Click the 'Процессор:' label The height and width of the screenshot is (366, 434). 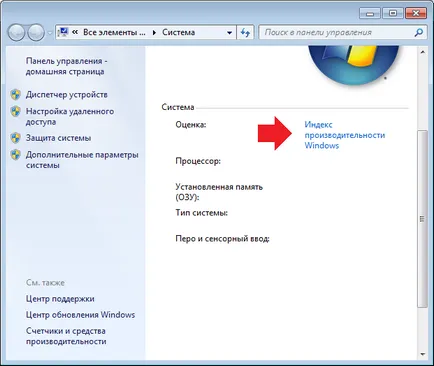coord(198,161)
